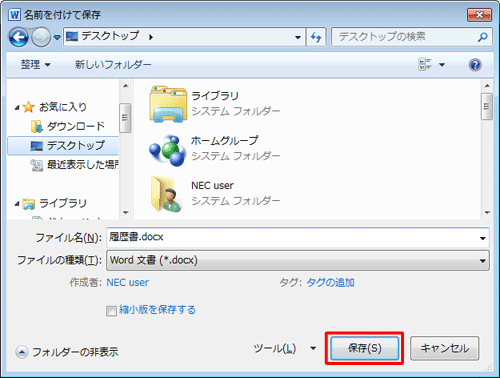Select お気に入り star icon in navigation pane

pyautogui.click(x=29, y=107)
